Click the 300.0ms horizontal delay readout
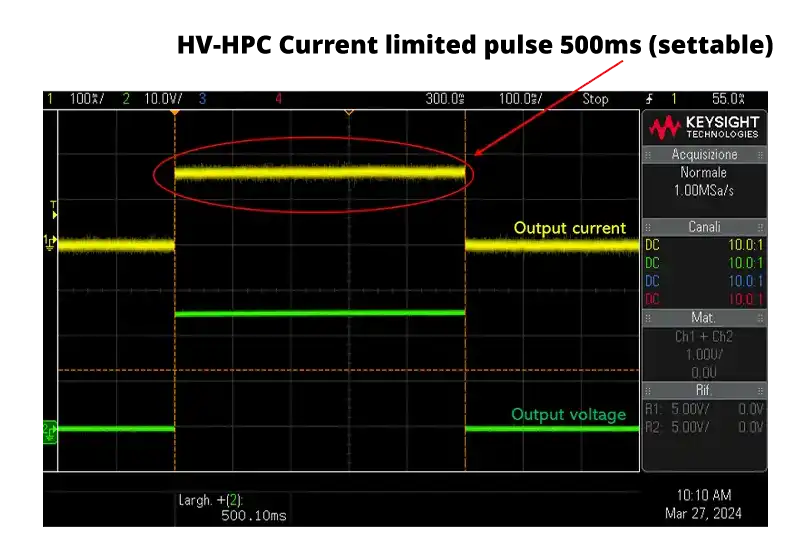The width and height of the screenshot is (811, 548). click(x=445, y=99)
